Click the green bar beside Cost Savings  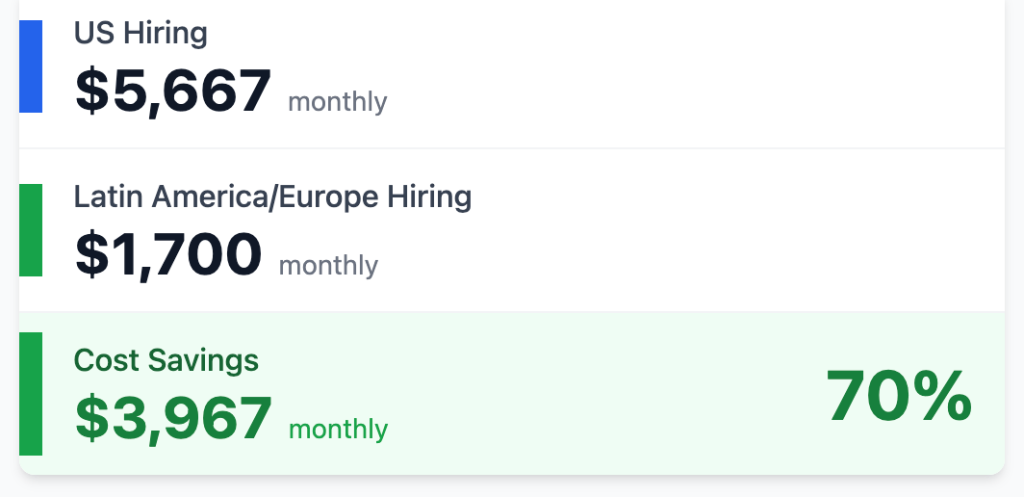pos(31,393)
